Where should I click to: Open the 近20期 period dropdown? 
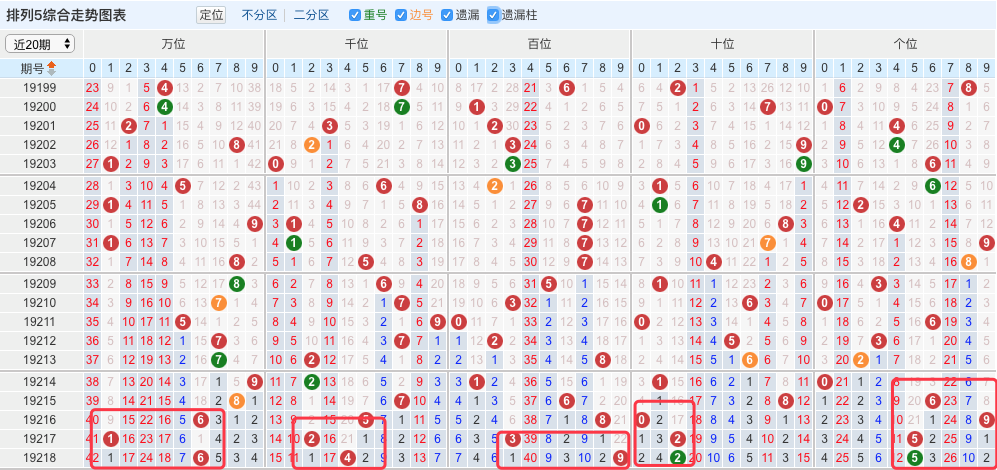point(40,44)
